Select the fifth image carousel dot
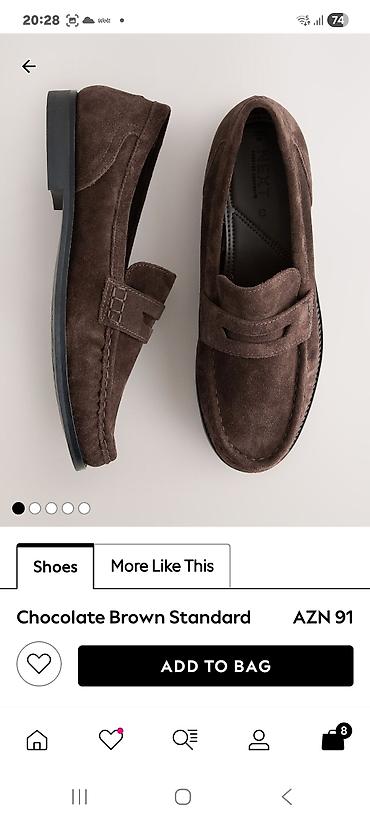Viewport: 370px width, 822px height. click(x=84, y=508)
